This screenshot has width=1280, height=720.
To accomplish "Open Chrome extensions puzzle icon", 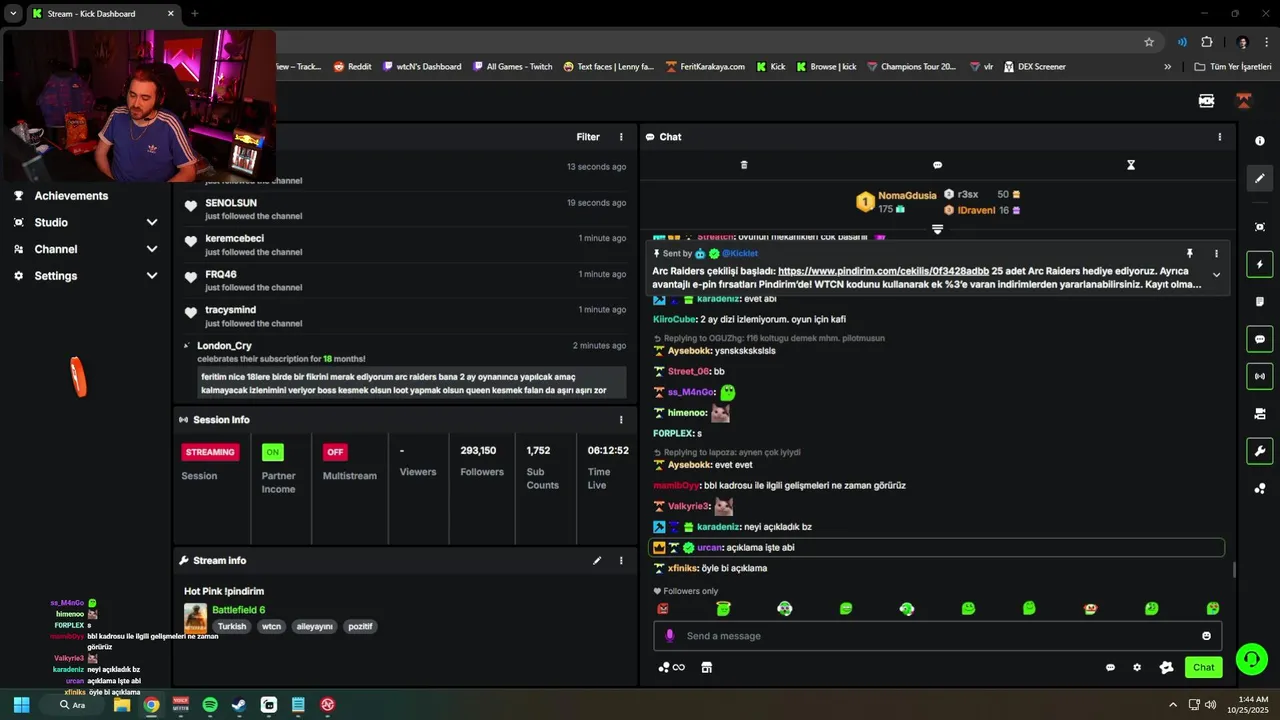I will pos(1207,42).
